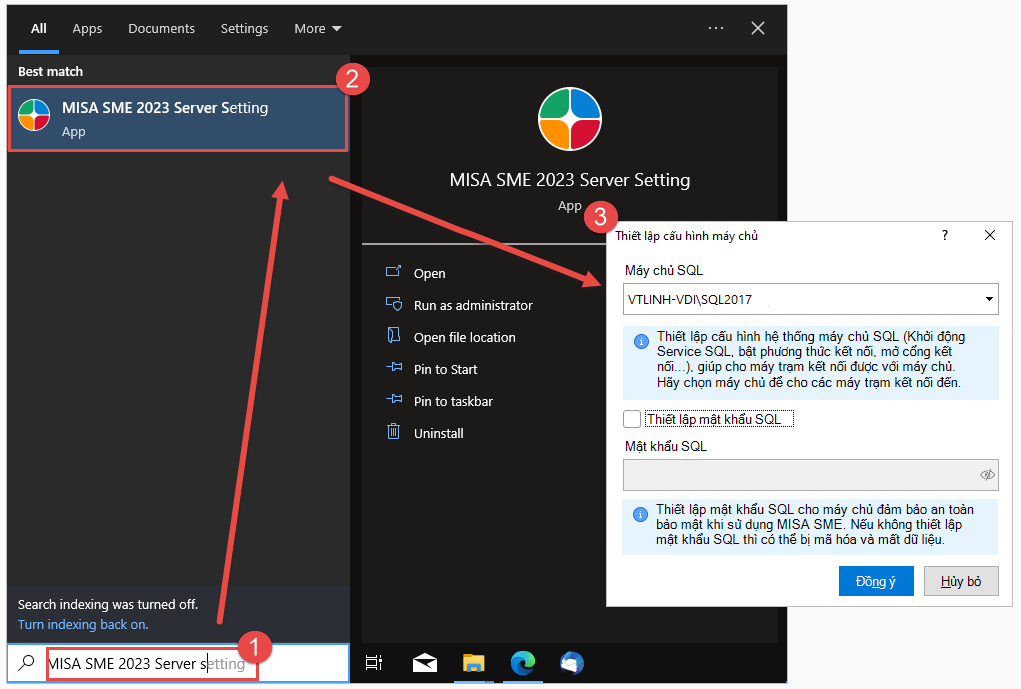Screen dimensions: 1021x689
Task: Open File Explorer from the taskbar
Action: click(x=474, y=662)
